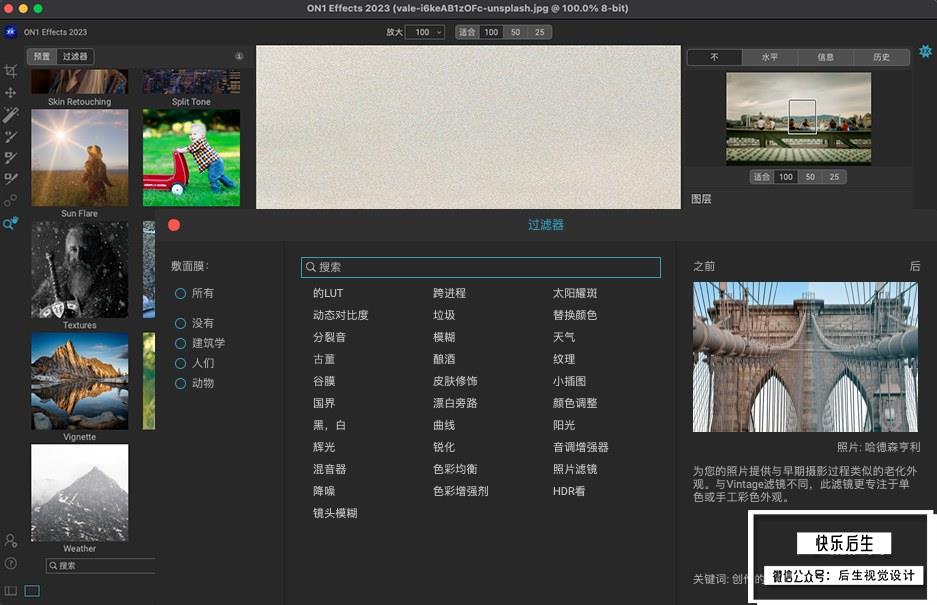Choose the 降噪 filter
The image size is (937, 605).
coord(324,491)
